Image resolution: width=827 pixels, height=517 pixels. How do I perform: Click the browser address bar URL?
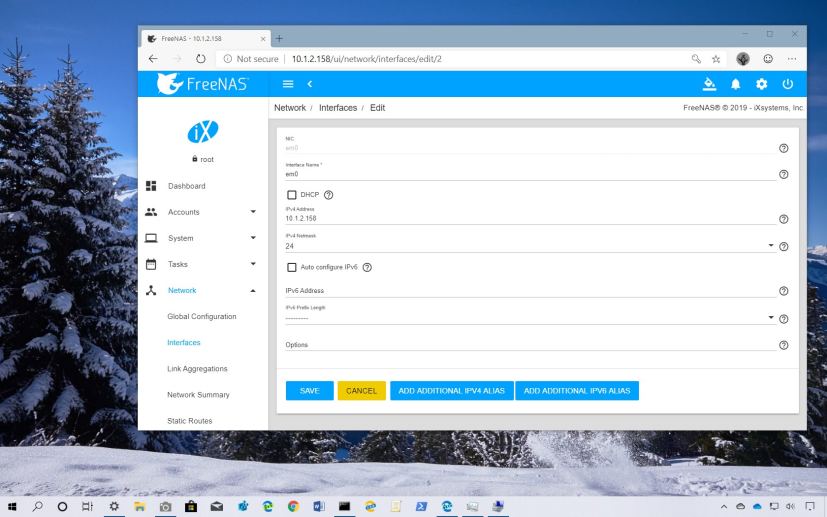click(x=367, y=59)
